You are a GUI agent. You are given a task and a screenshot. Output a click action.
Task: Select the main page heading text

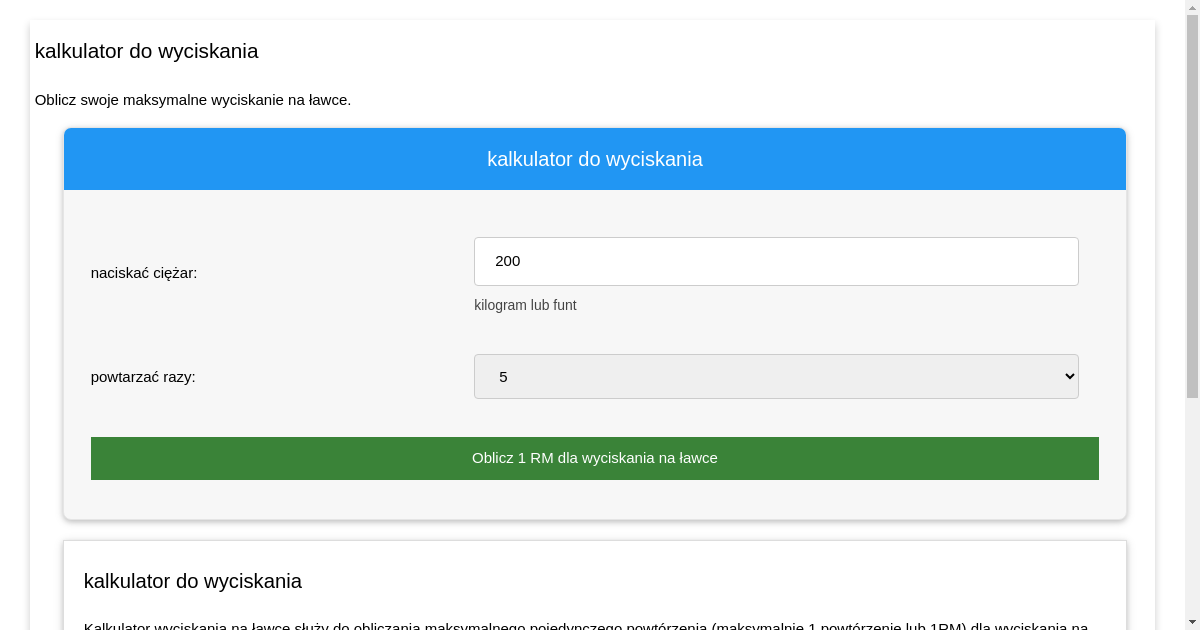click(x=146, y=51)
